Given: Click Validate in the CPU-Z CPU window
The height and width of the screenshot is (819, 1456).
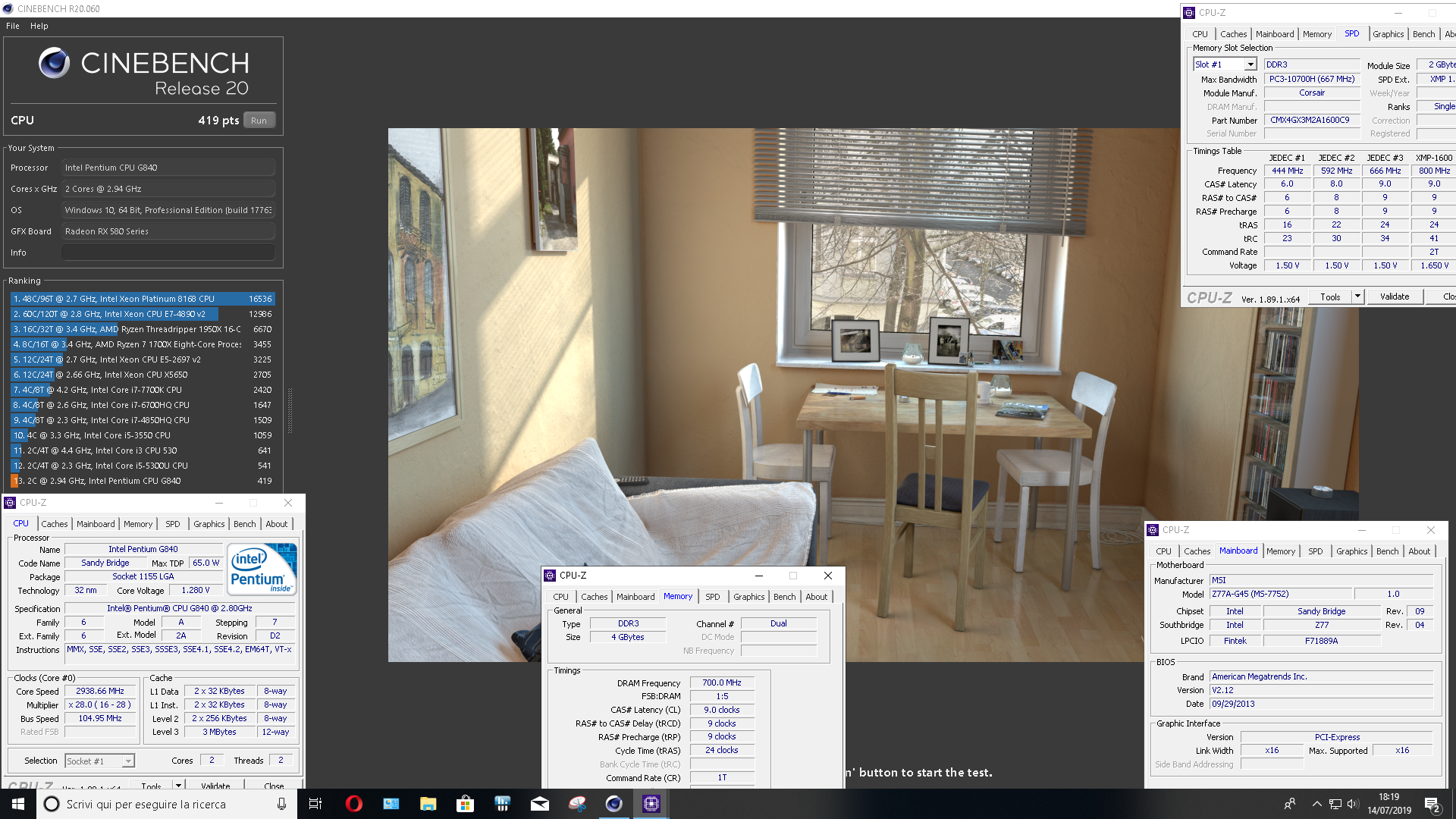Looking at the screenshot, I should 215,786.
